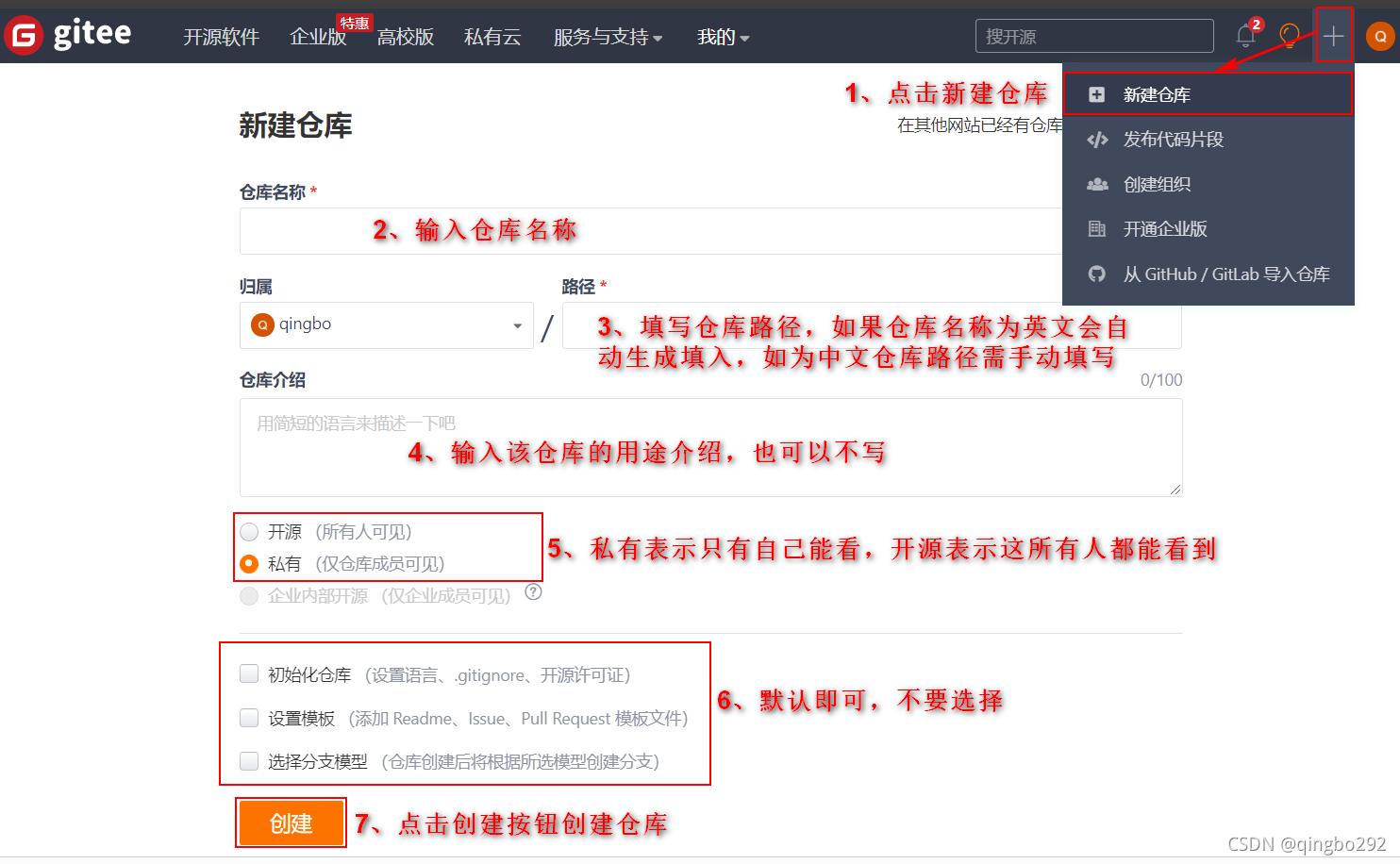Choose 创建组织 menu entry
The image size is (1400, 864).
(x=1208, y=184)
